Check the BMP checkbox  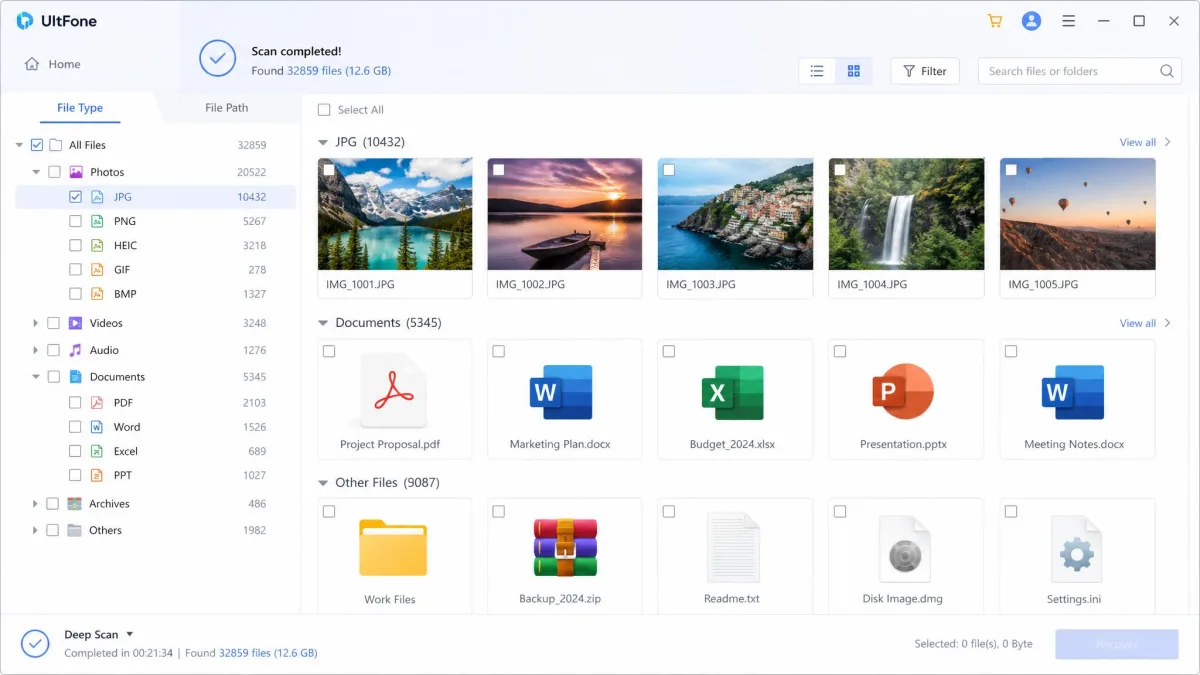(75, 294)
